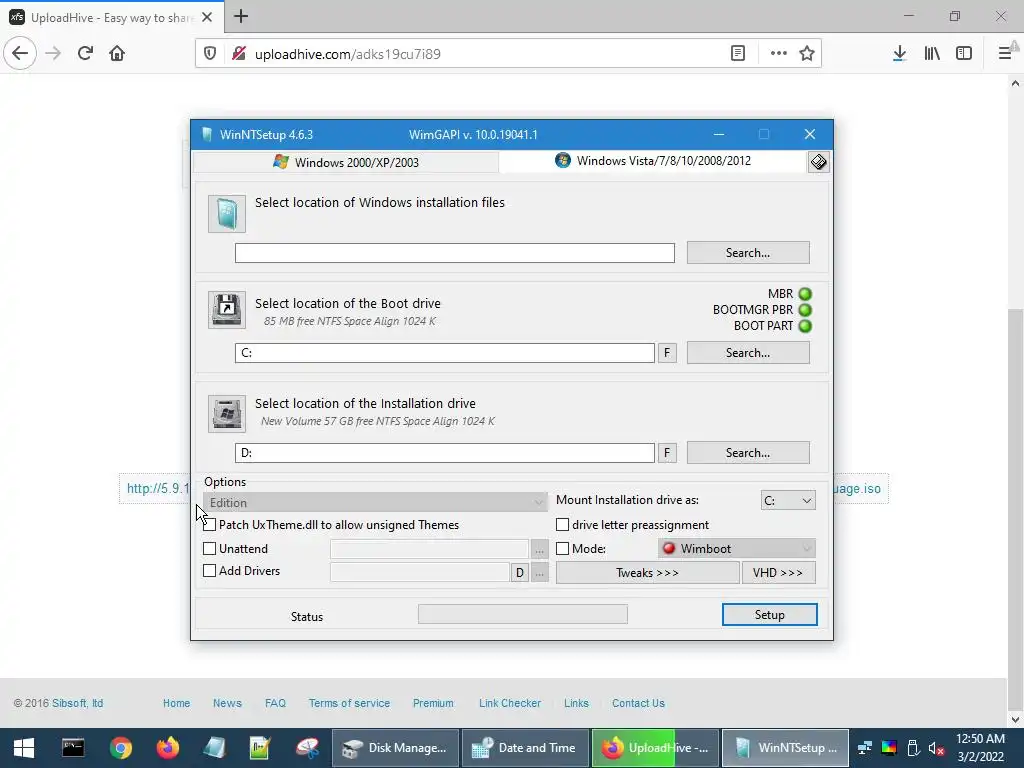Close the UploadHive tab

click(207, 17)
